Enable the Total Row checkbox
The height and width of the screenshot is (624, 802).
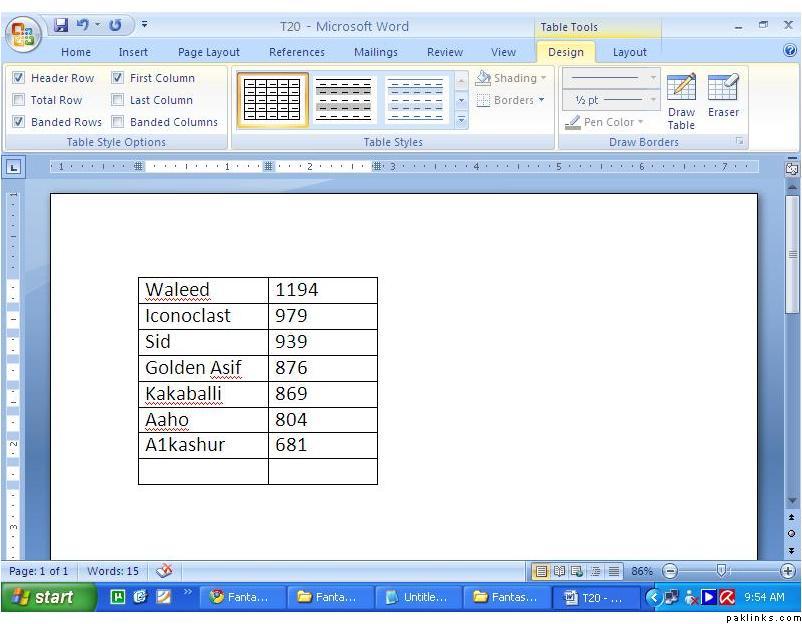[19, 100]
